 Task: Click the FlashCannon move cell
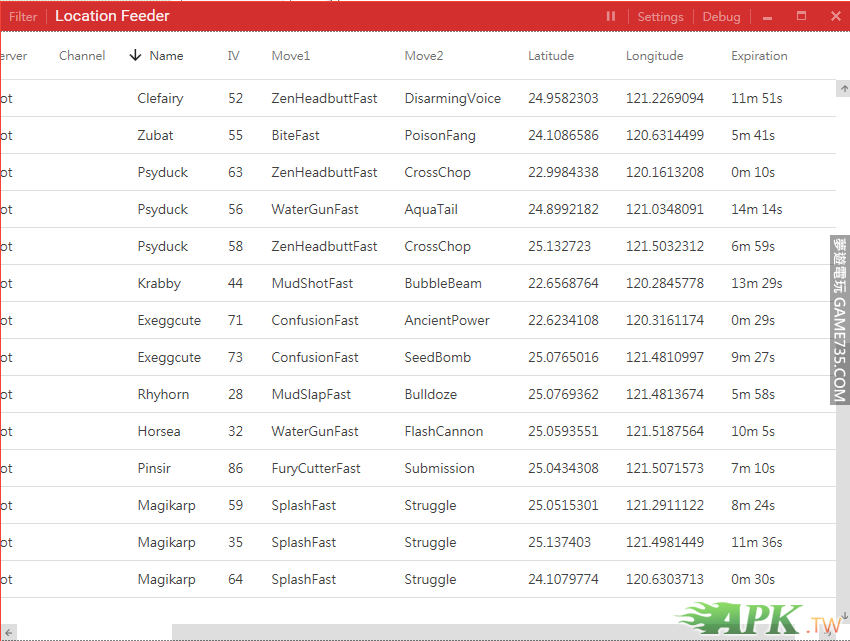(443, 431)
